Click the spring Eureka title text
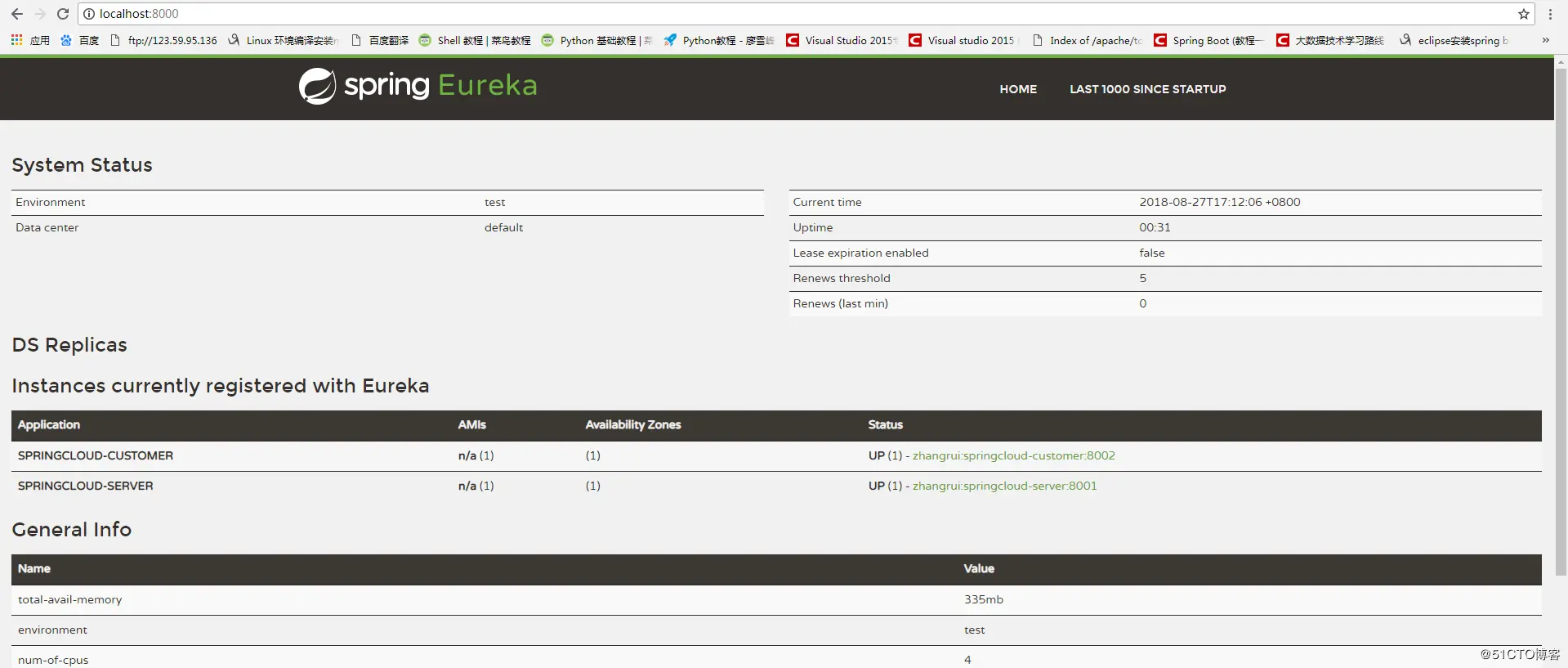 click(440, 85)
